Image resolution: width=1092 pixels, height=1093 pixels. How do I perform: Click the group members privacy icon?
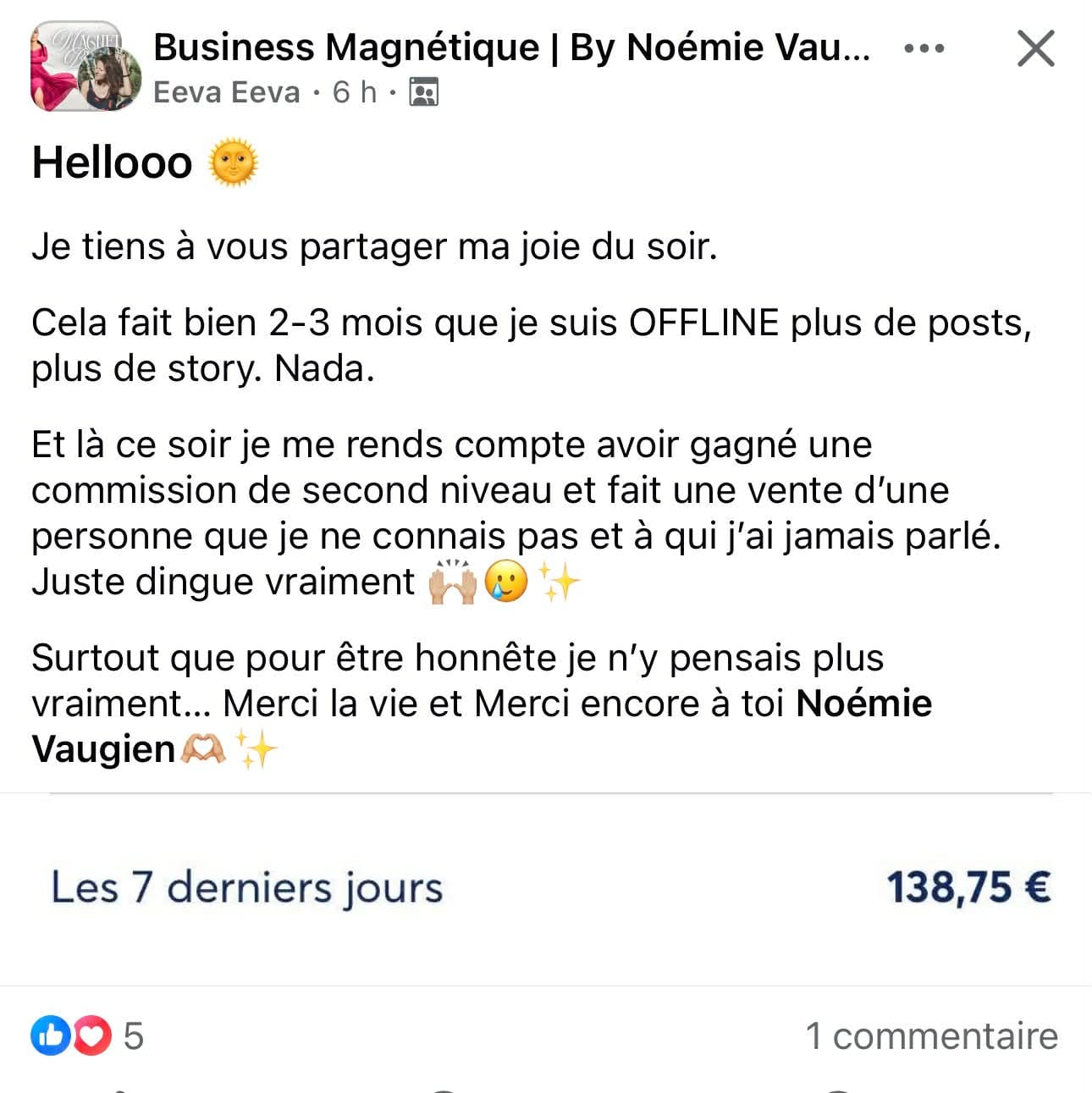[423, 91]
